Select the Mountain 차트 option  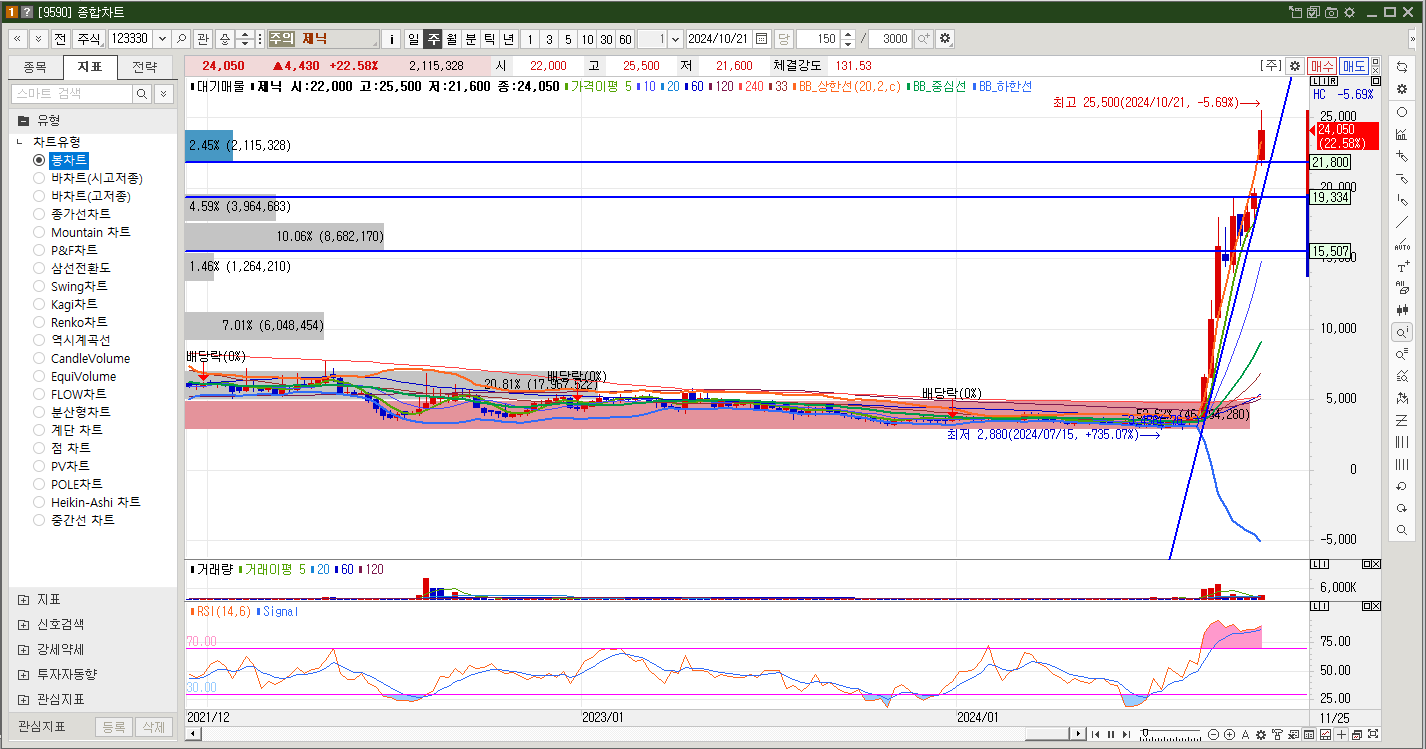pos(39,232)
